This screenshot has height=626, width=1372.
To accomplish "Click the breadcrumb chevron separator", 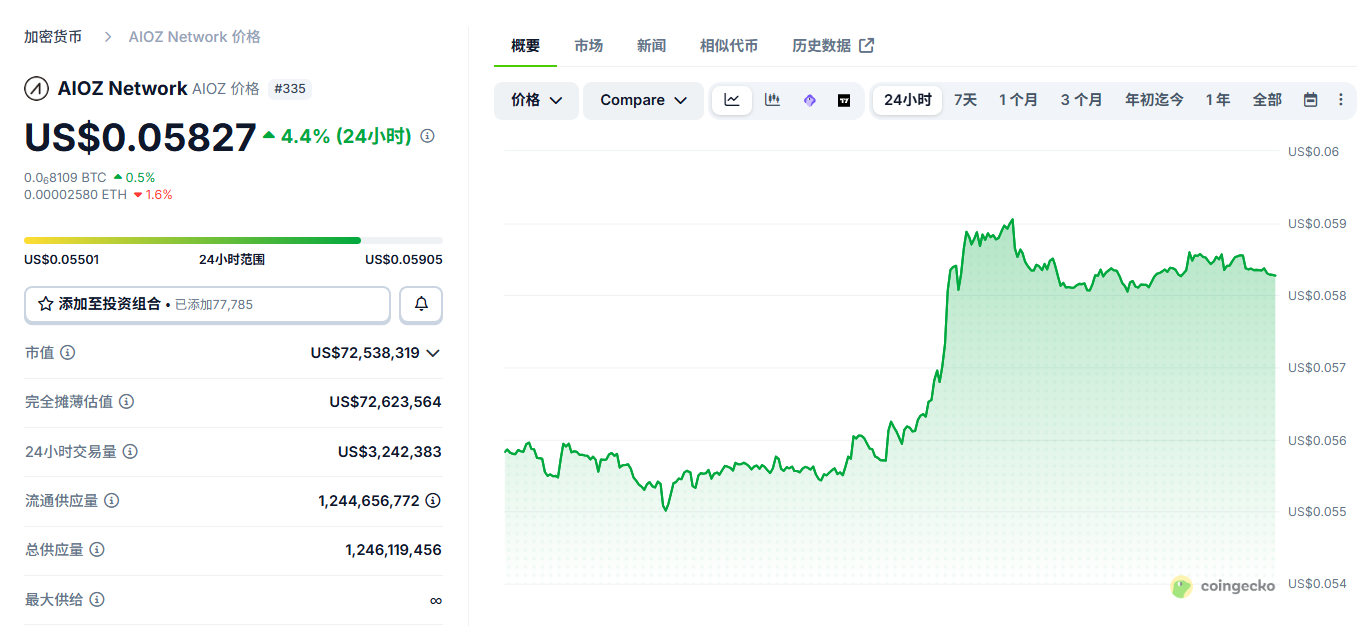I will tap(108, 37).
